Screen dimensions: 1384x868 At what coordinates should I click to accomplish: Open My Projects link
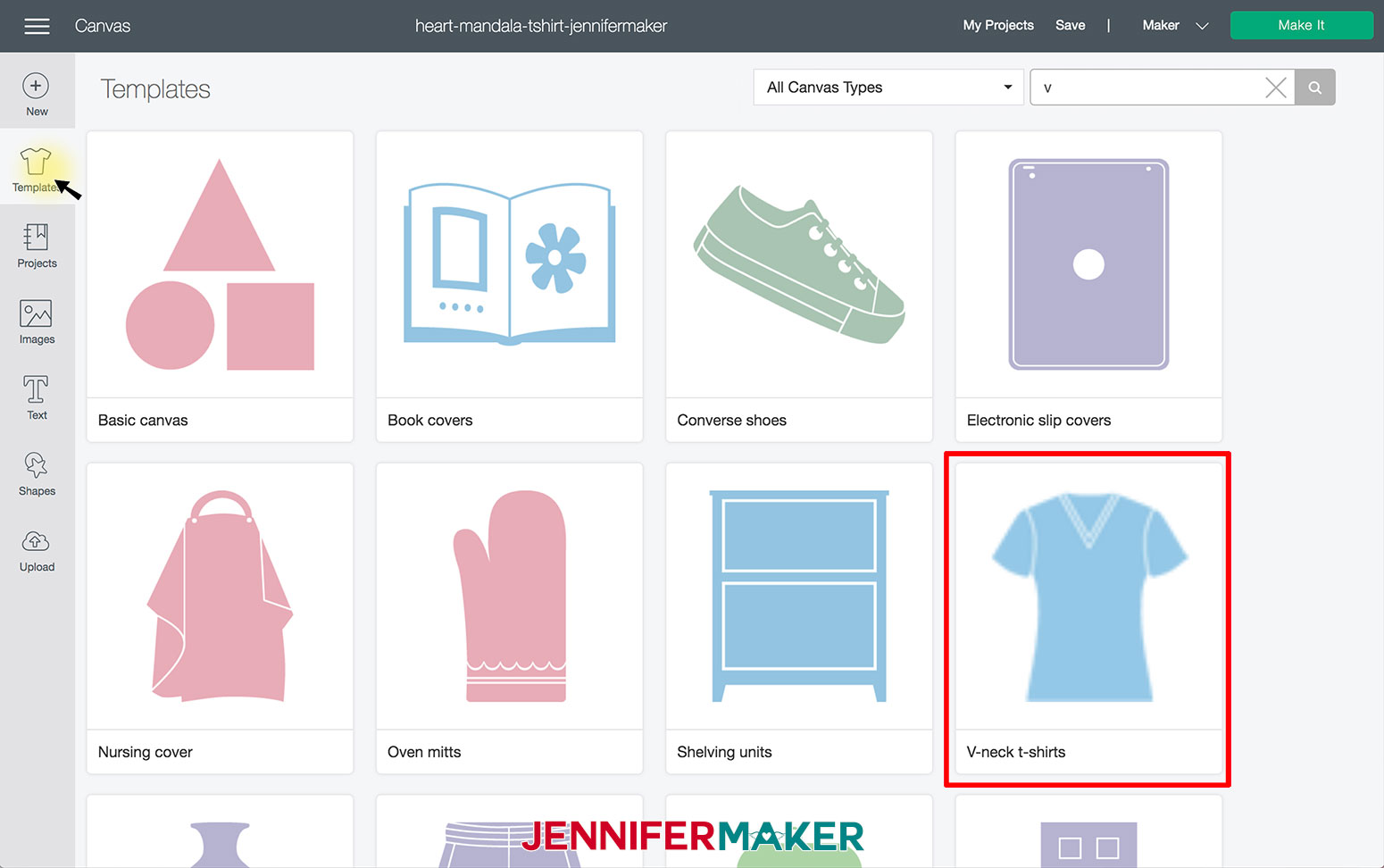998,25
